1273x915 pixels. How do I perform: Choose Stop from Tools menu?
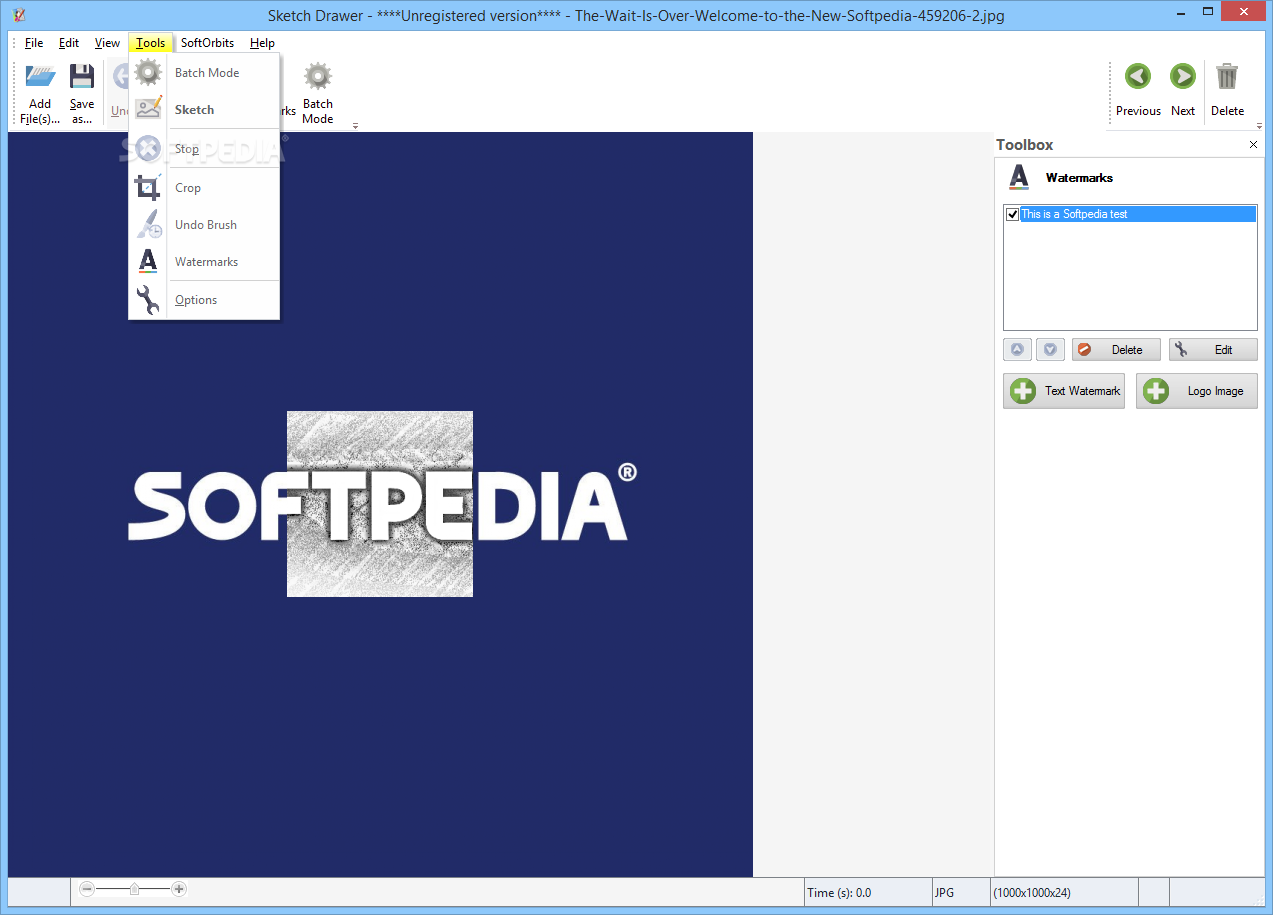[204, 149]
